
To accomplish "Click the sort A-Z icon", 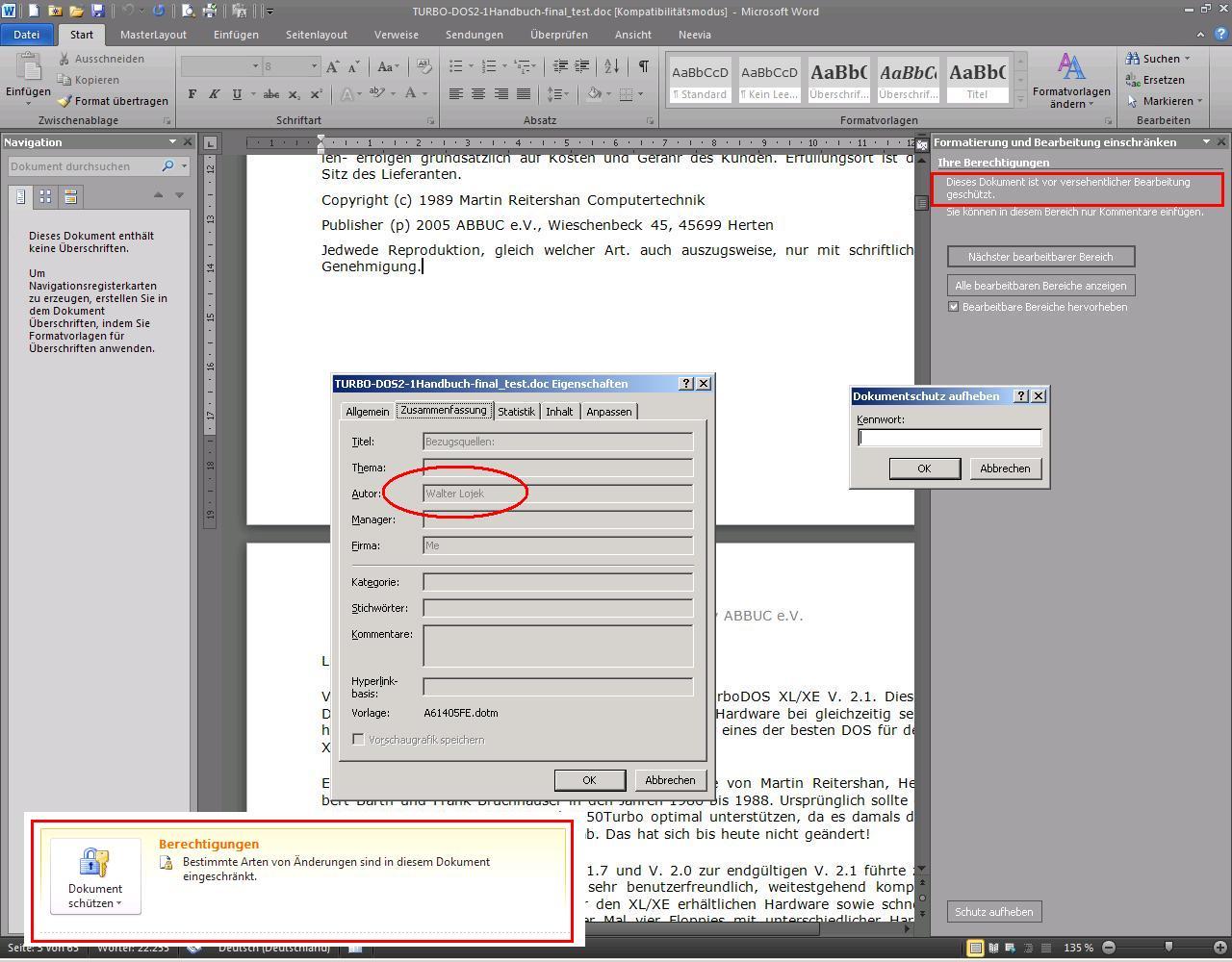I will point(612,66).
